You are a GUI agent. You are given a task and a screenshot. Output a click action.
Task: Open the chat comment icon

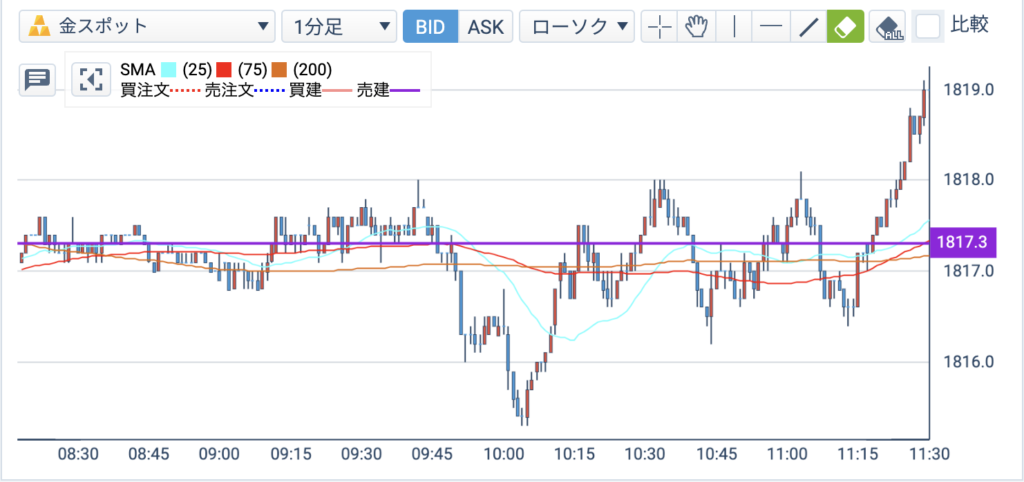(x=37, y=80)
